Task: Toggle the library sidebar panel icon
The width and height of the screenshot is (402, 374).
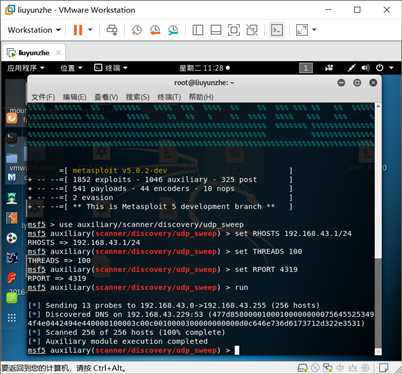Action: point(198,30)
